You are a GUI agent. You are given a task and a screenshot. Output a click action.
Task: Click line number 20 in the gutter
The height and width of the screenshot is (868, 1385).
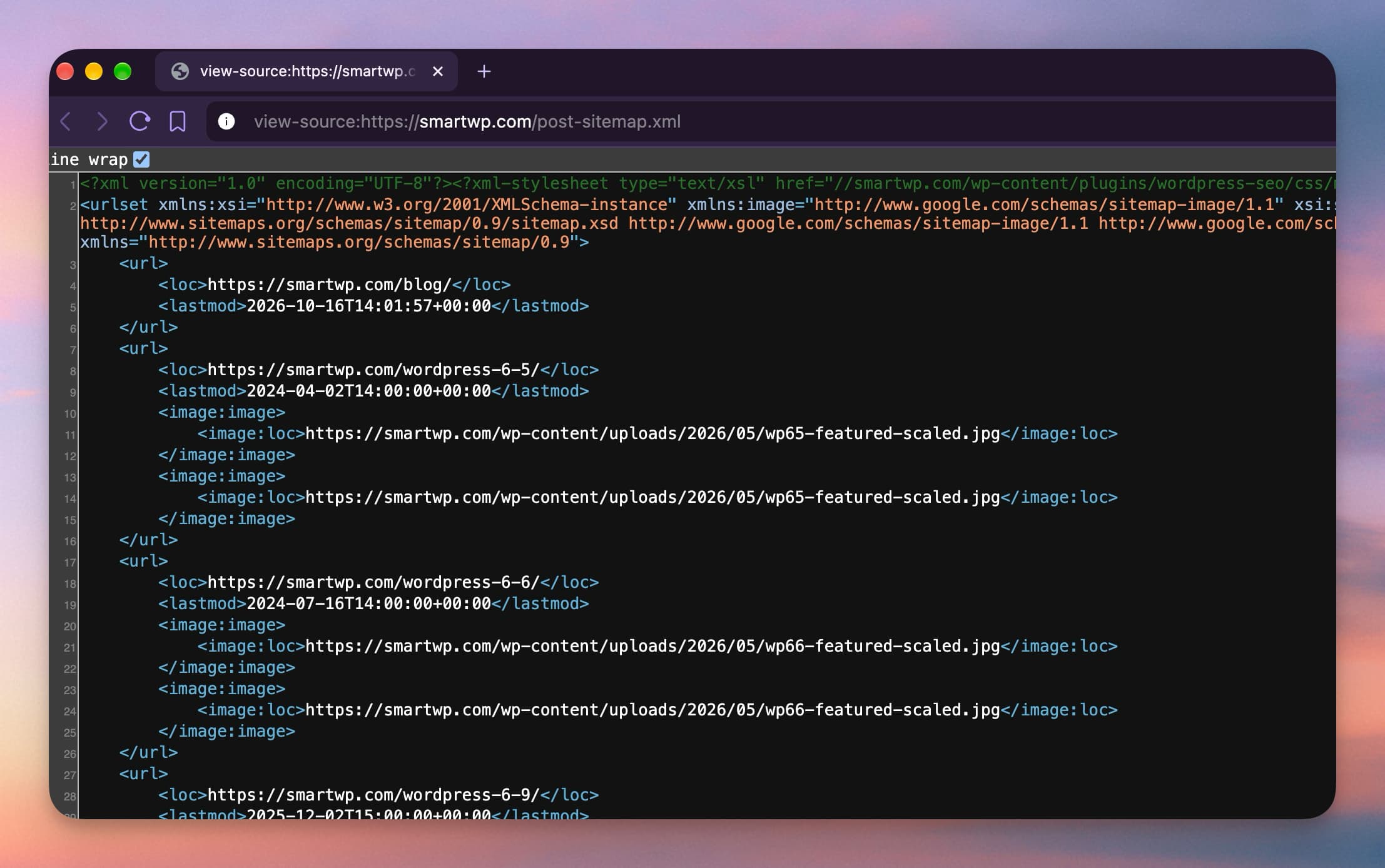tap(69, 626)
